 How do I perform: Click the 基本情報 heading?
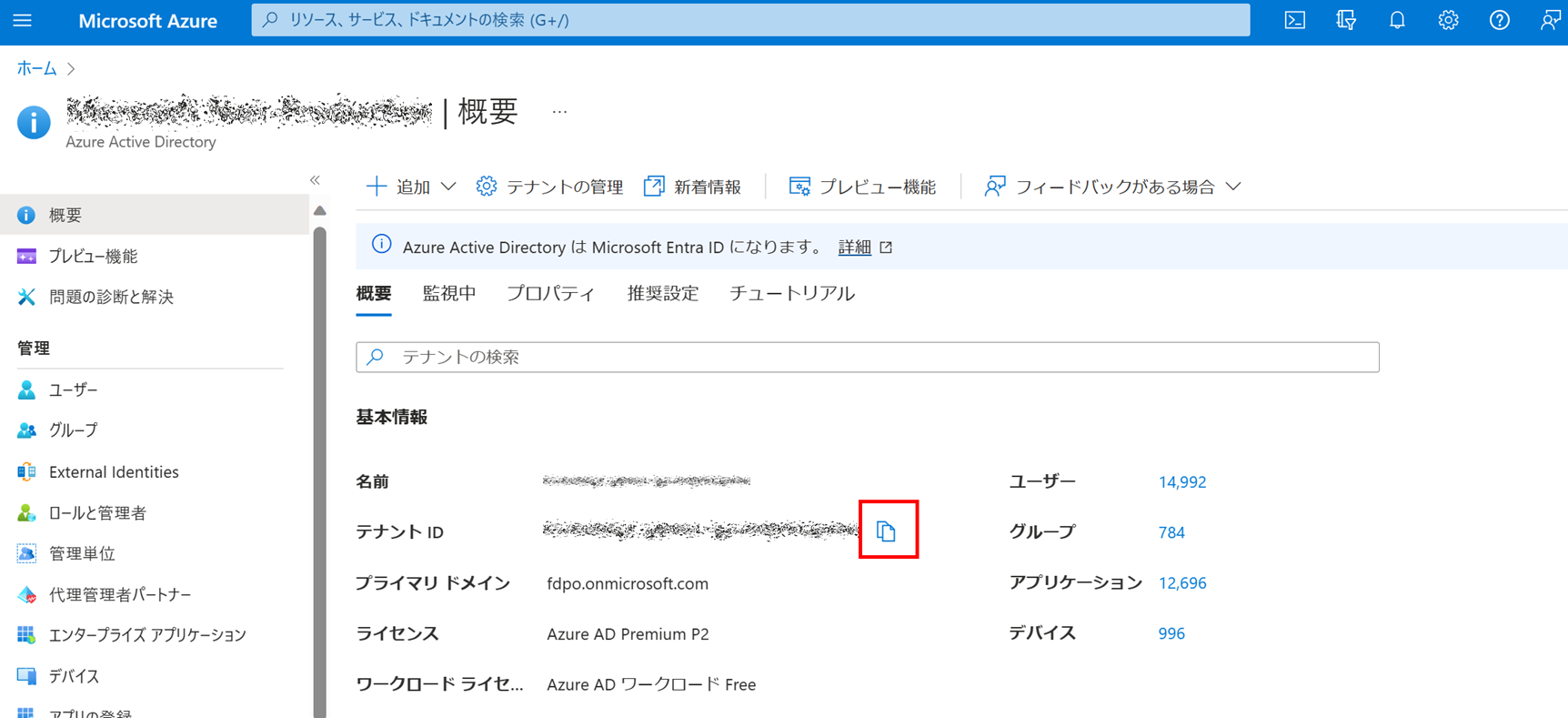(x=391, y=417)
